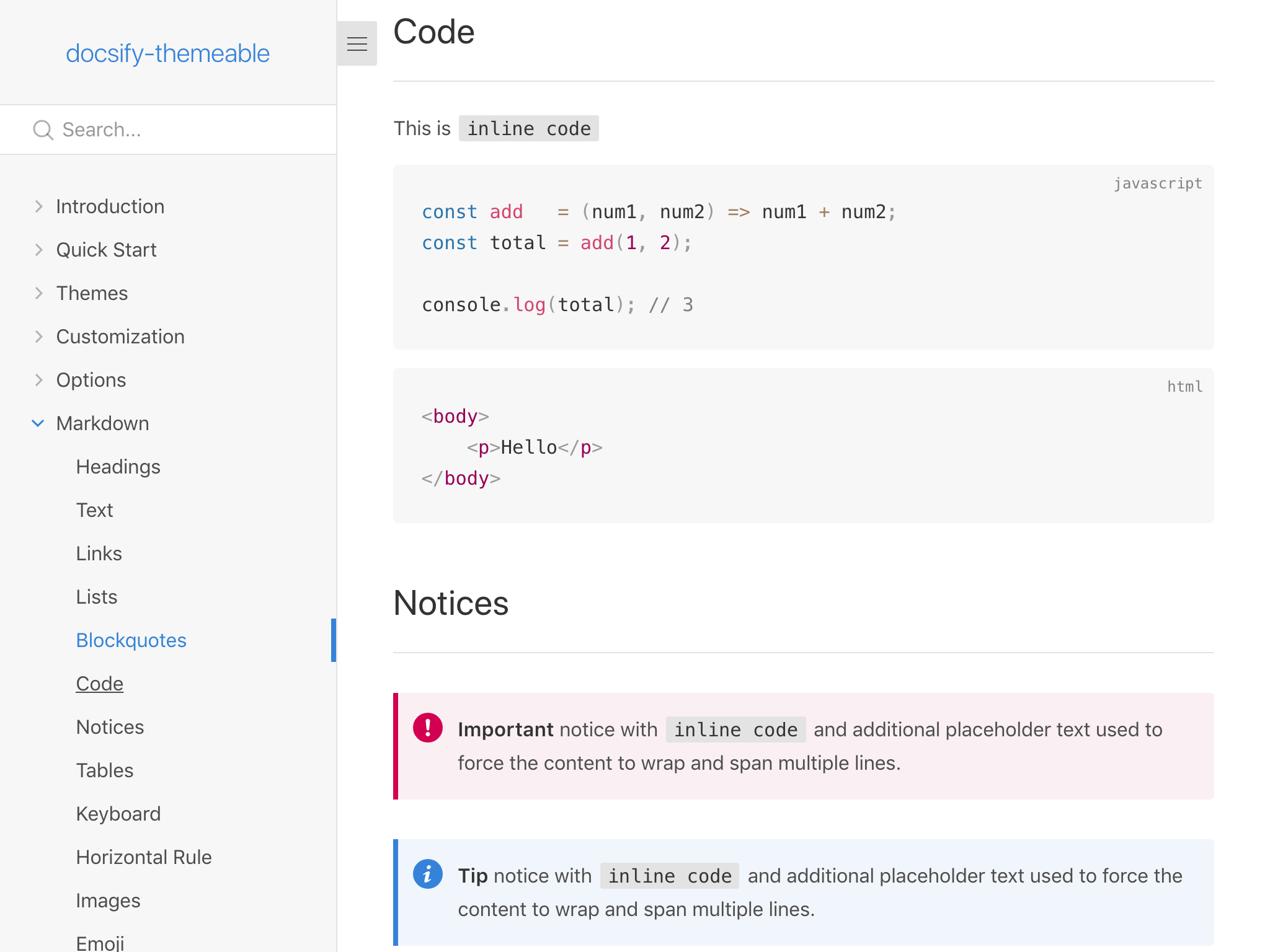Click the Customization sidebar link

click(120, 336)
